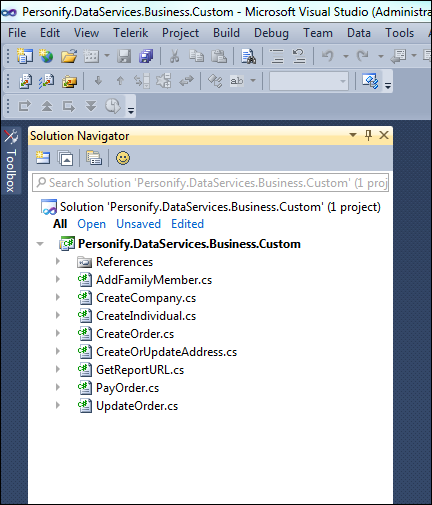Image resolution: width=432 pixels, height=505 pixels.
Task: Click the down arrow icon in second toolbar
Action: point(98,81)
